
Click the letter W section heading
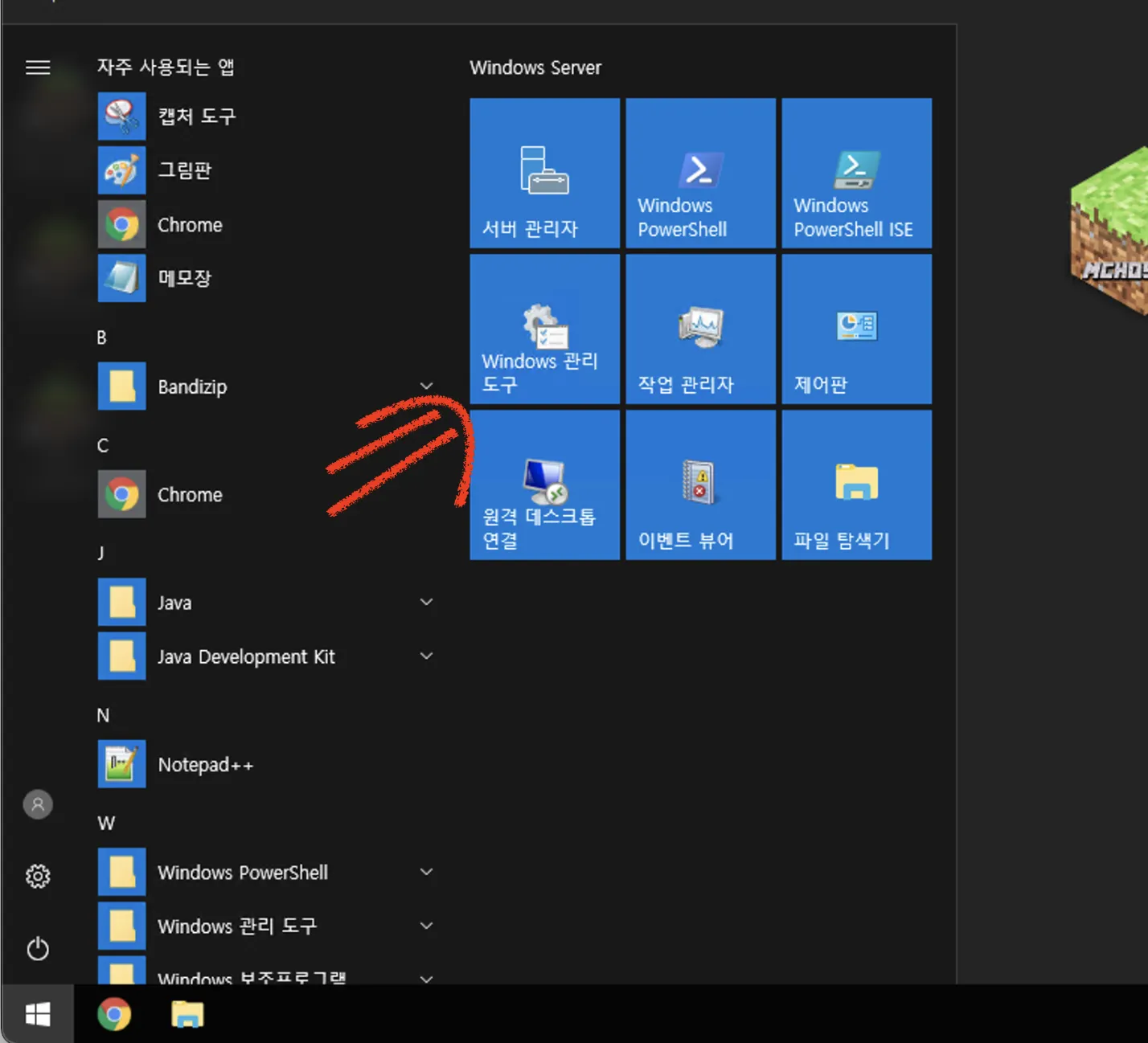(x=106, y=823)
